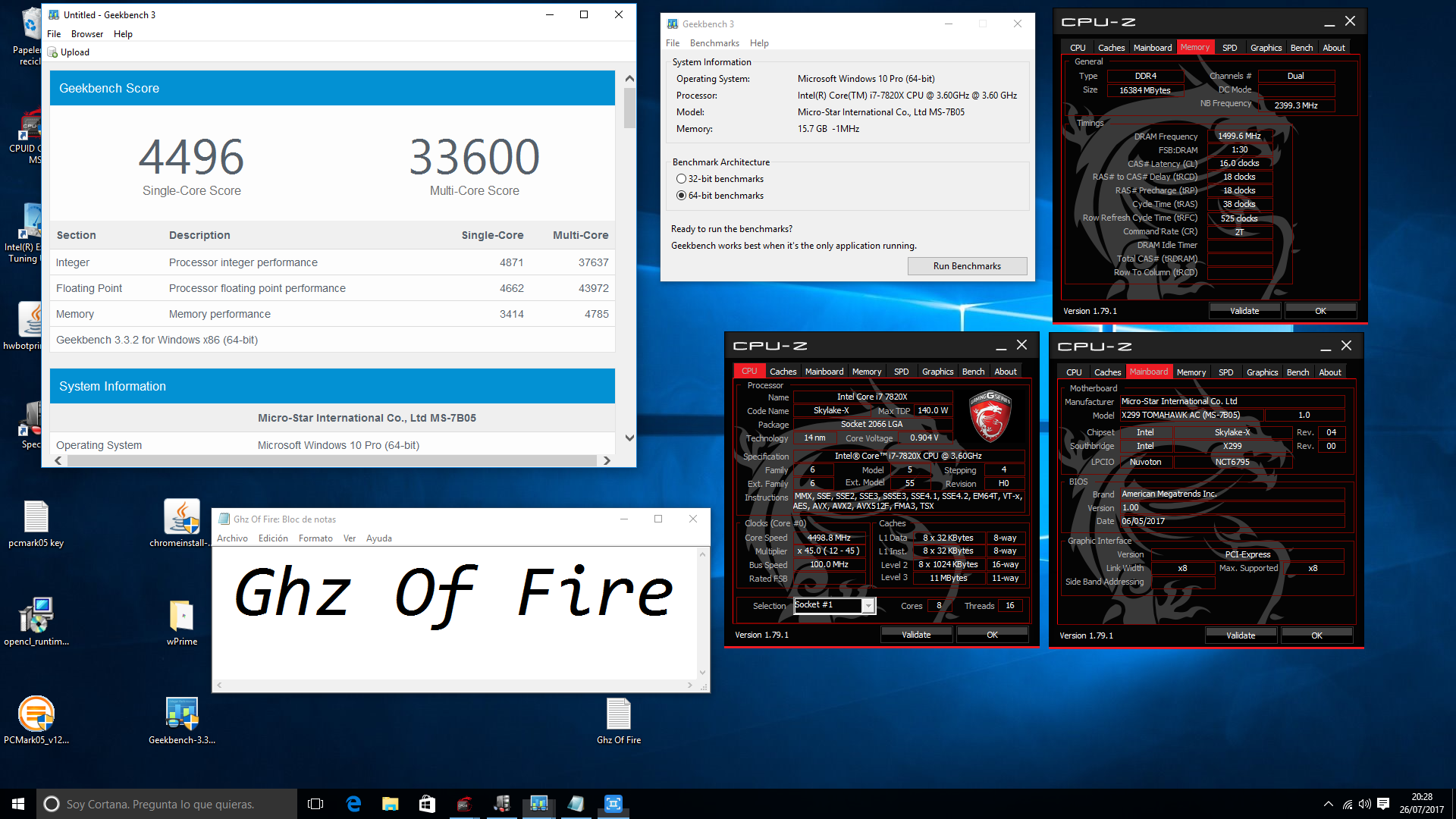Open the Windows Start menu
The height and width of the screenshot is (819, 1456).
pos(18,804)
